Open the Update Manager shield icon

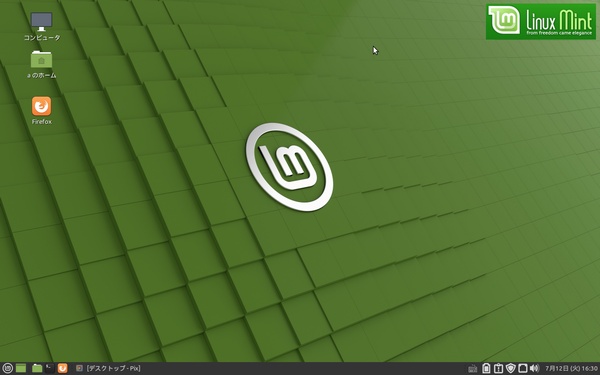[x=510, y=368]
